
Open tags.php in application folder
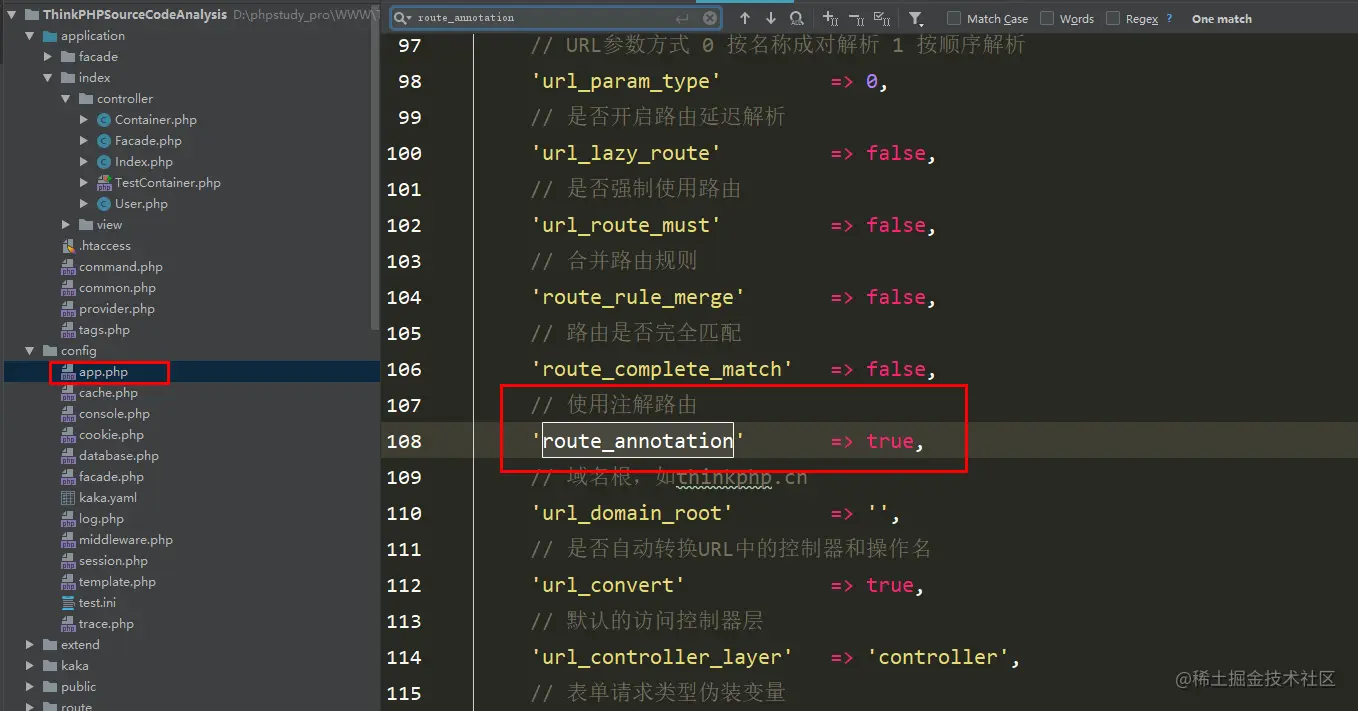pyautogui.click(x=104, y=330)
